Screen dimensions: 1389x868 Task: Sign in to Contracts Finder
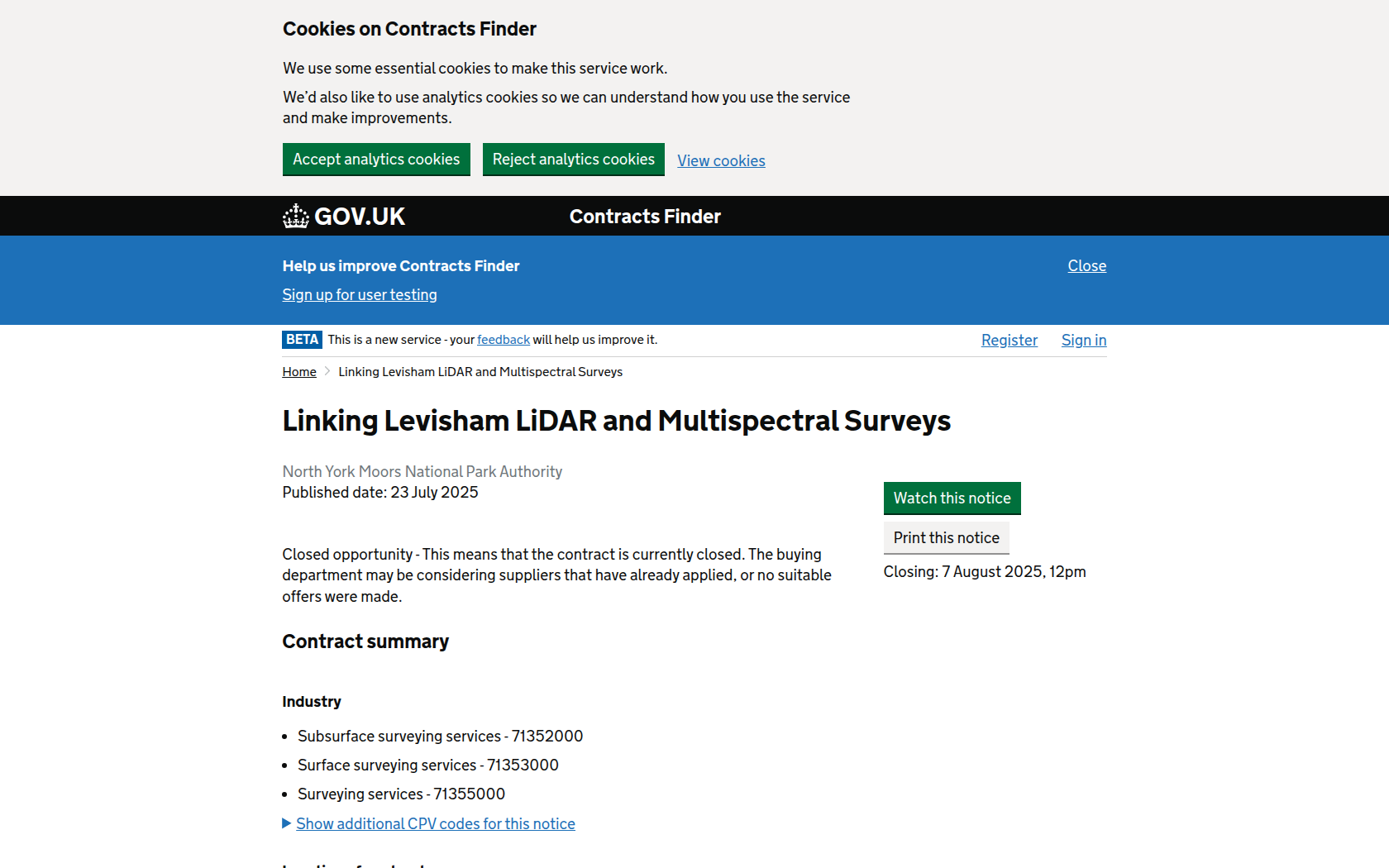[1083, 340]
